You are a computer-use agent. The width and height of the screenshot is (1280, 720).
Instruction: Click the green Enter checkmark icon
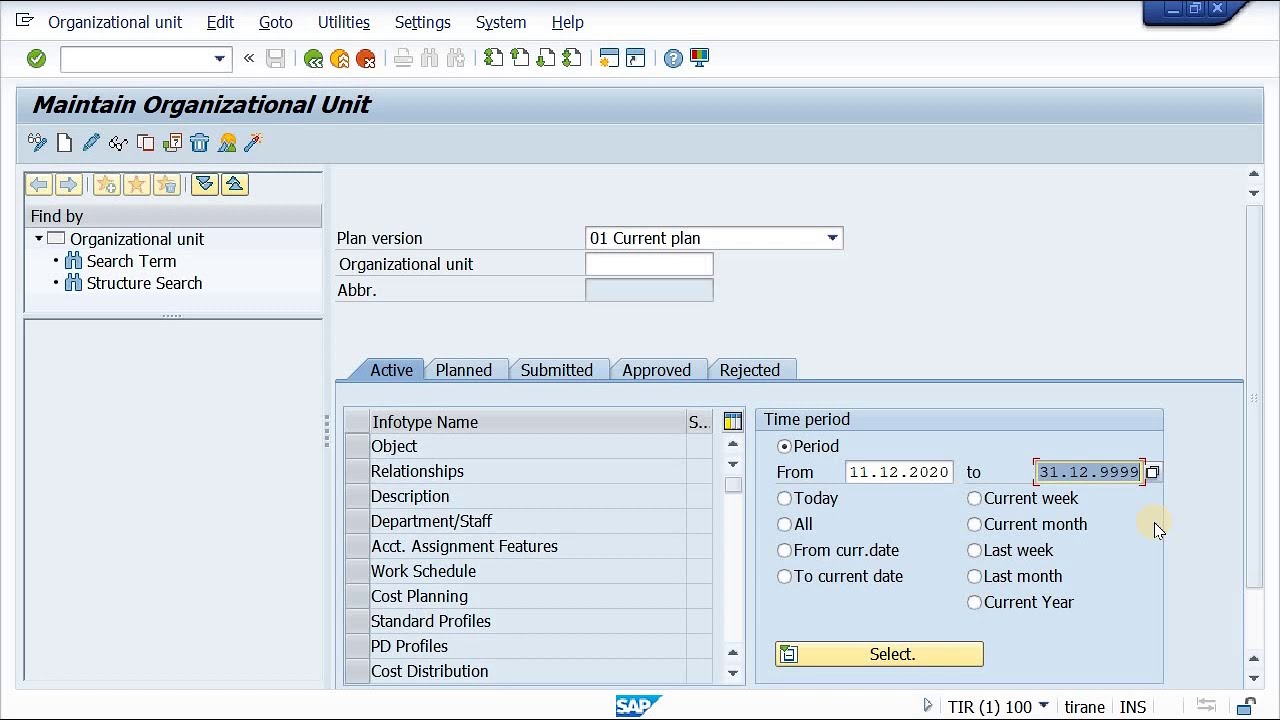tap(36, 59)
